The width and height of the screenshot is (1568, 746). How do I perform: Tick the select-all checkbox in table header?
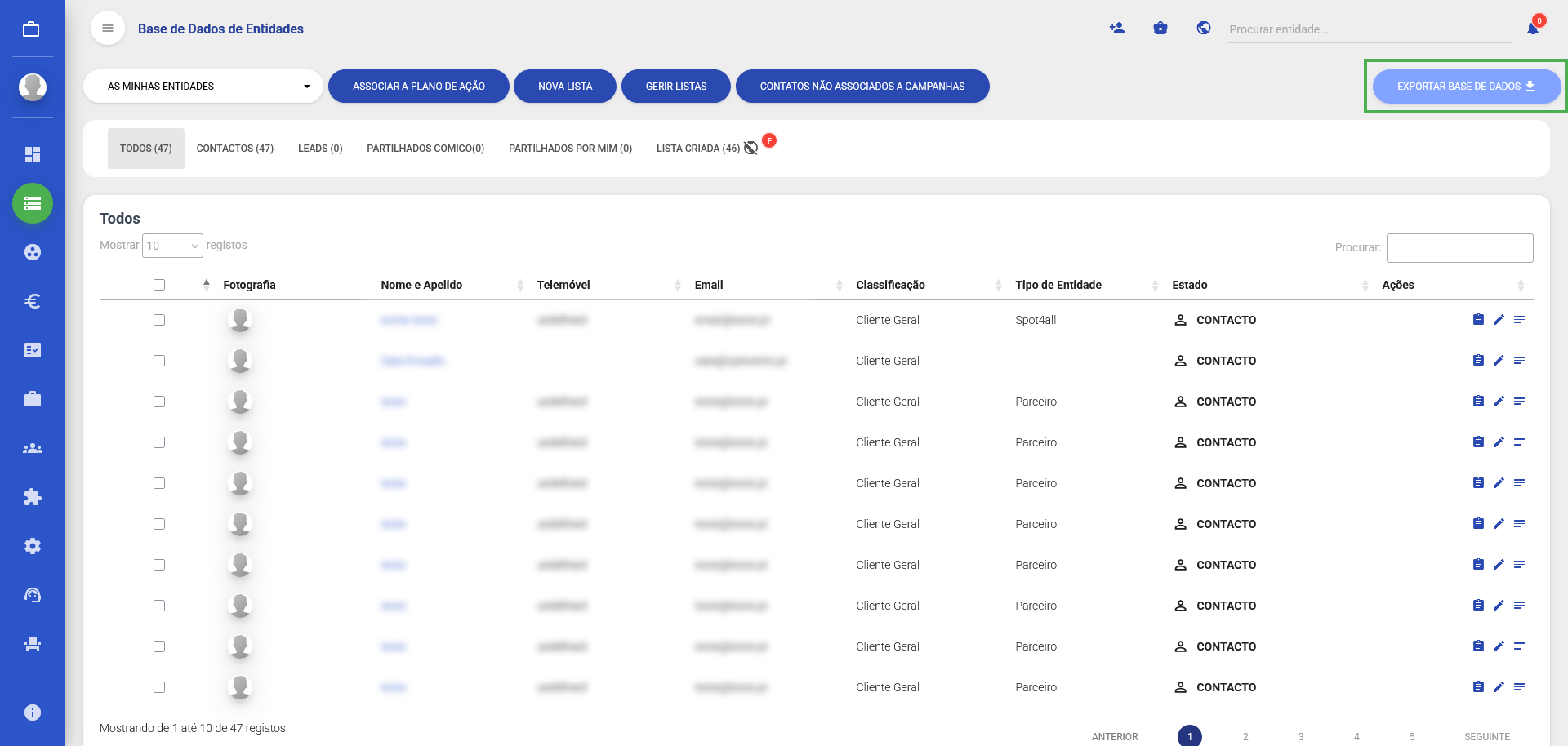[159, 285]
